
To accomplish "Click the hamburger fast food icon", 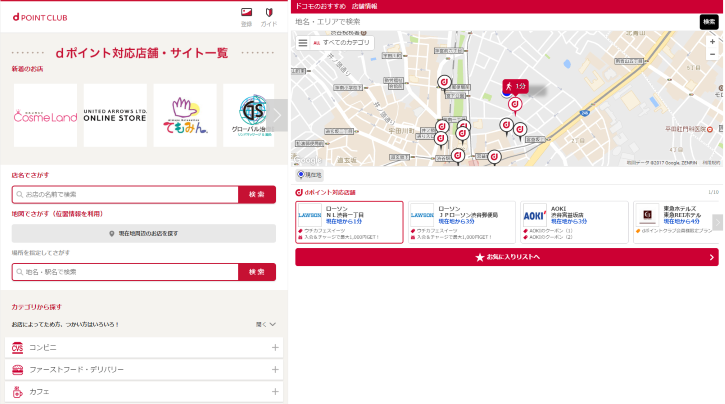I will pos(18,370).
